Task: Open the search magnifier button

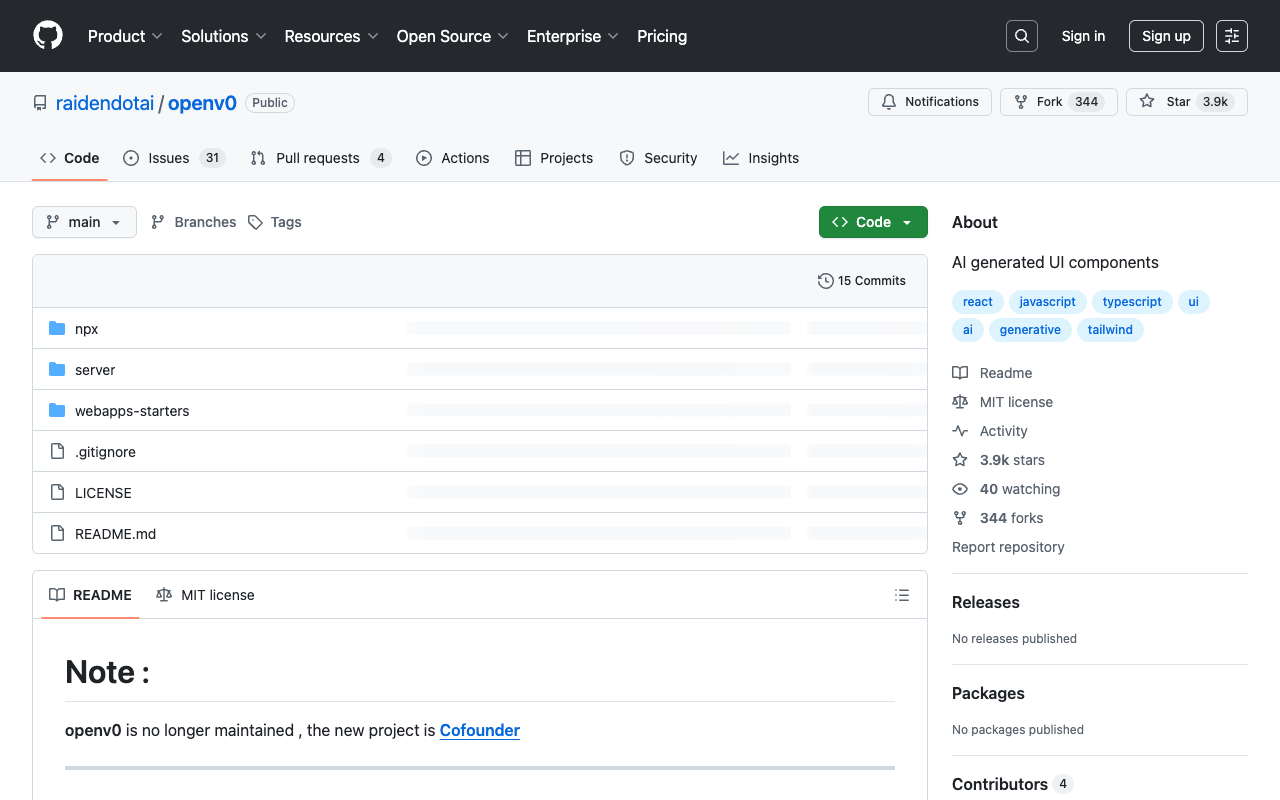Action: 1022,36
